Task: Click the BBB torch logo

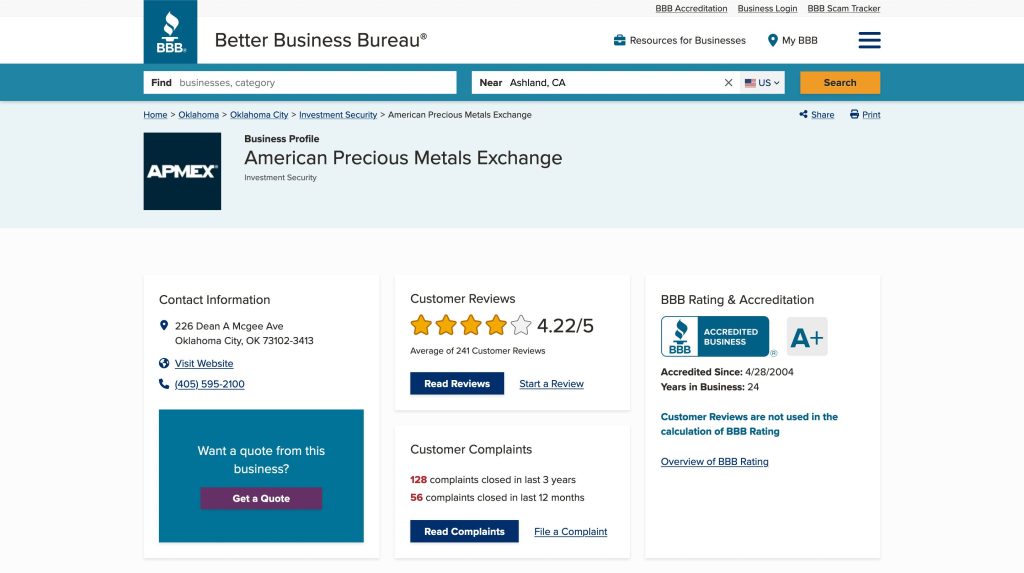Action: pos(170,32)
